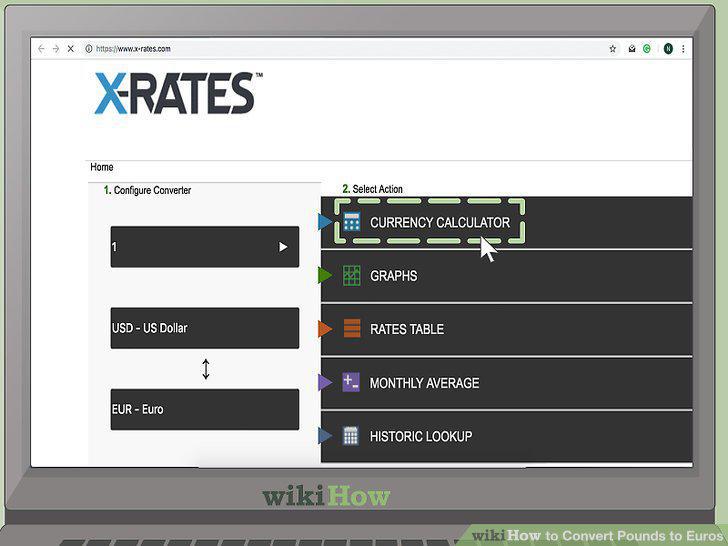
Task: Click the "2. Select Action" heading
Action: pos(372,189)
